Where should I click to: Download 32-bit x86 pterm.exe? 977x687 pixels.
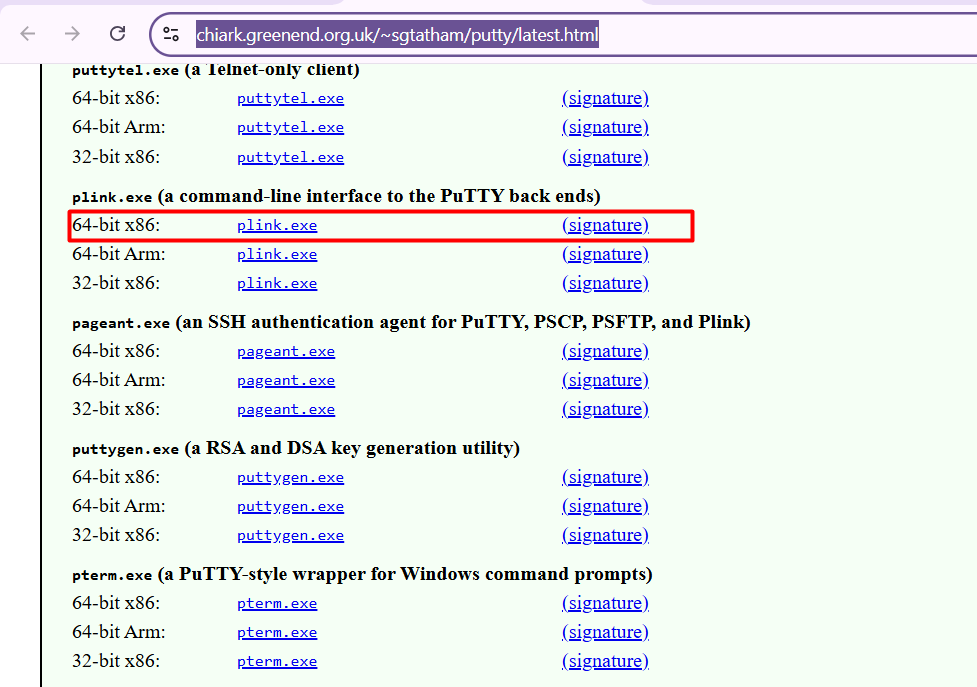pos(277,662)
